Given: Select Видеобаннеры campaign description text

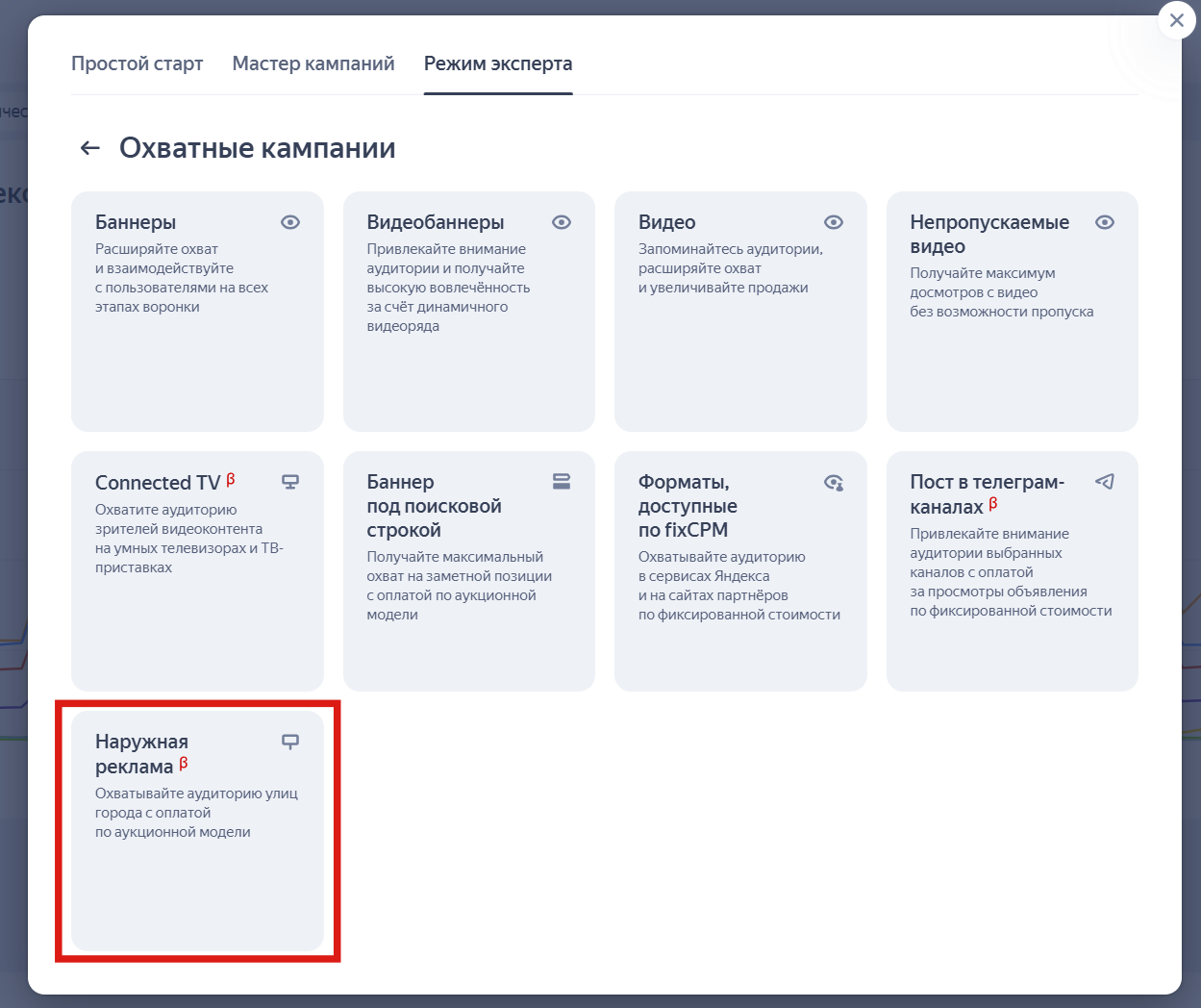Looking at the screenshot, I should 448,288.
